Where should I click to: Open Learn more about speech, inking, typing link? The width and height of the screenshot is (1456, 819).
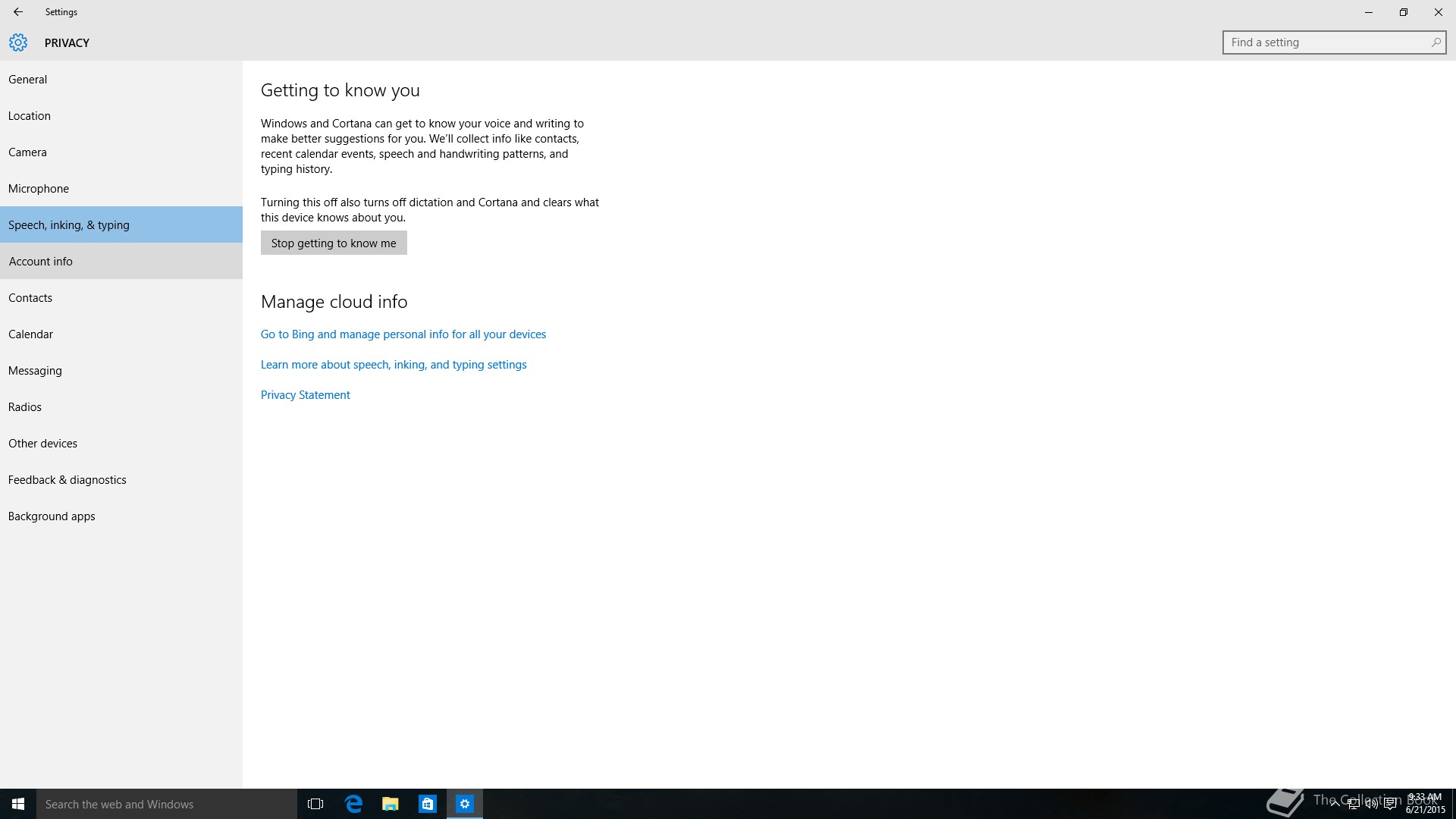[394, 364]
